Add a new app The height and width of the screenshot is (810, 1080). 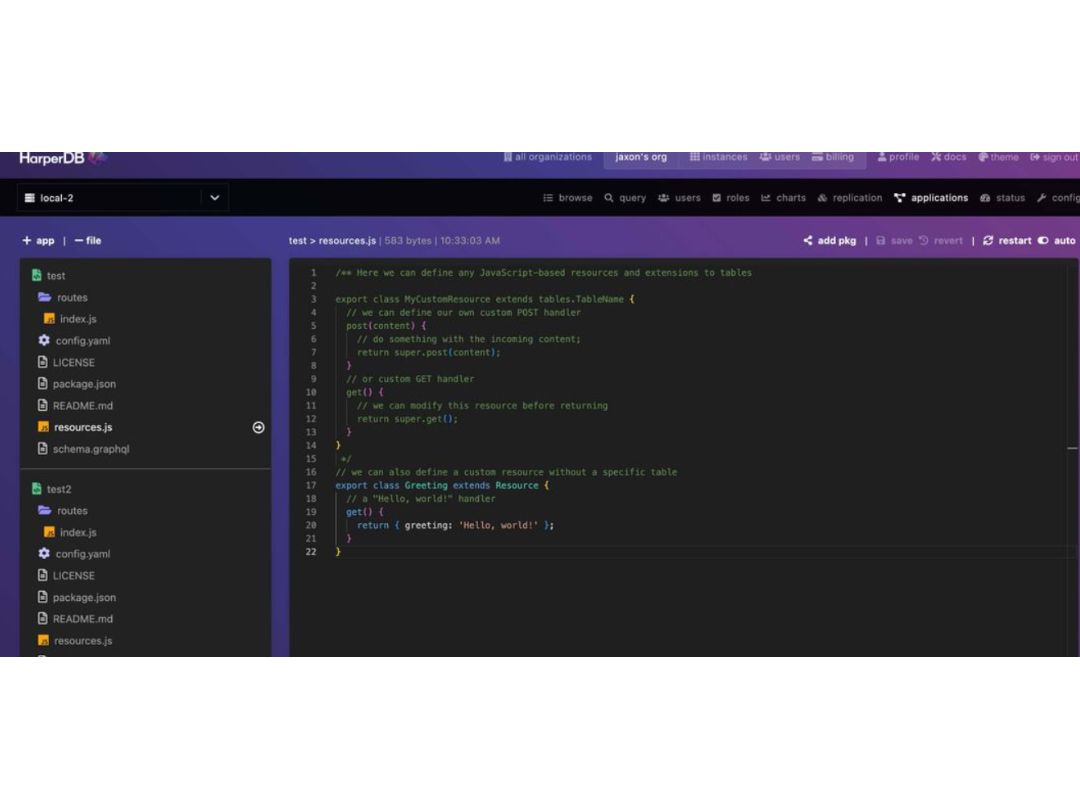[x=38, y=240]
